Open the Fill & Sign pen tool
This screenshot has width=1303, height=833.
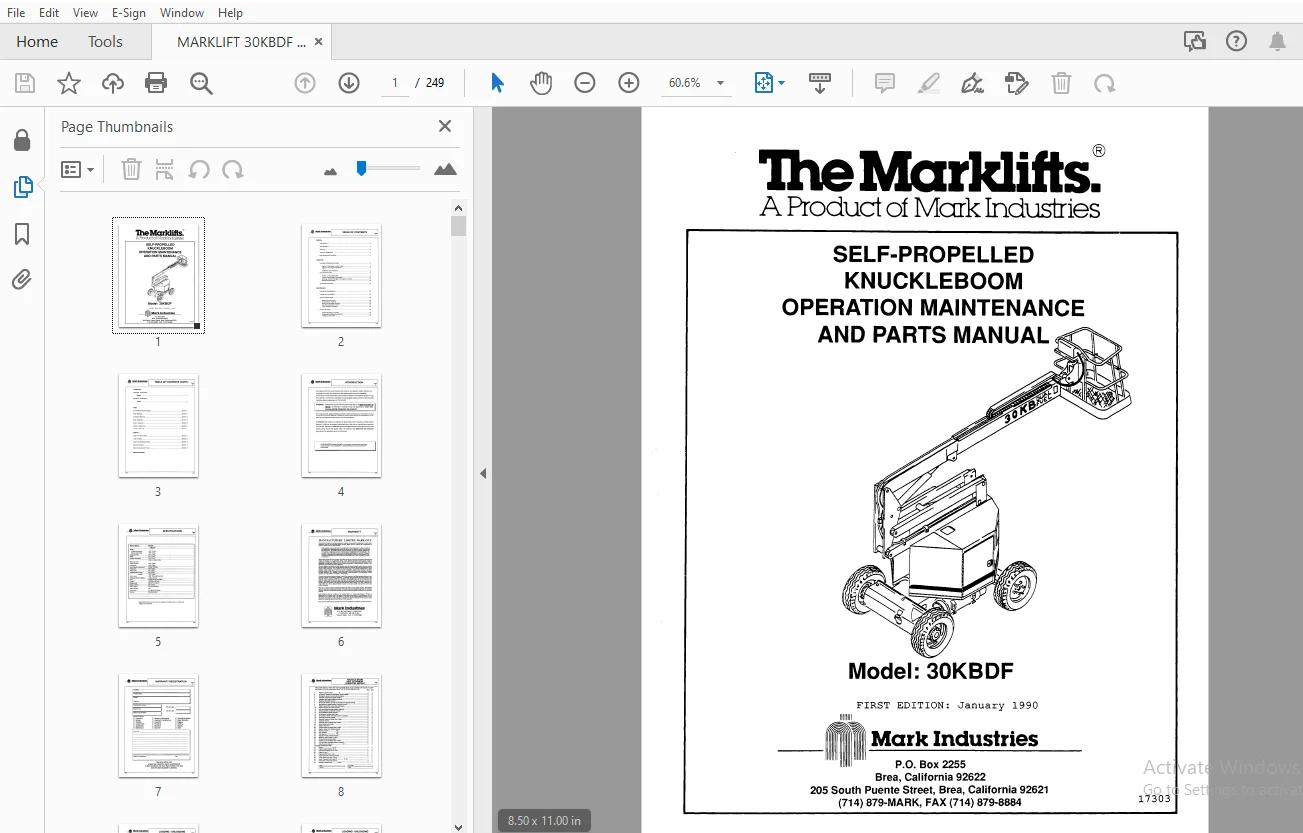click(972, 83)
